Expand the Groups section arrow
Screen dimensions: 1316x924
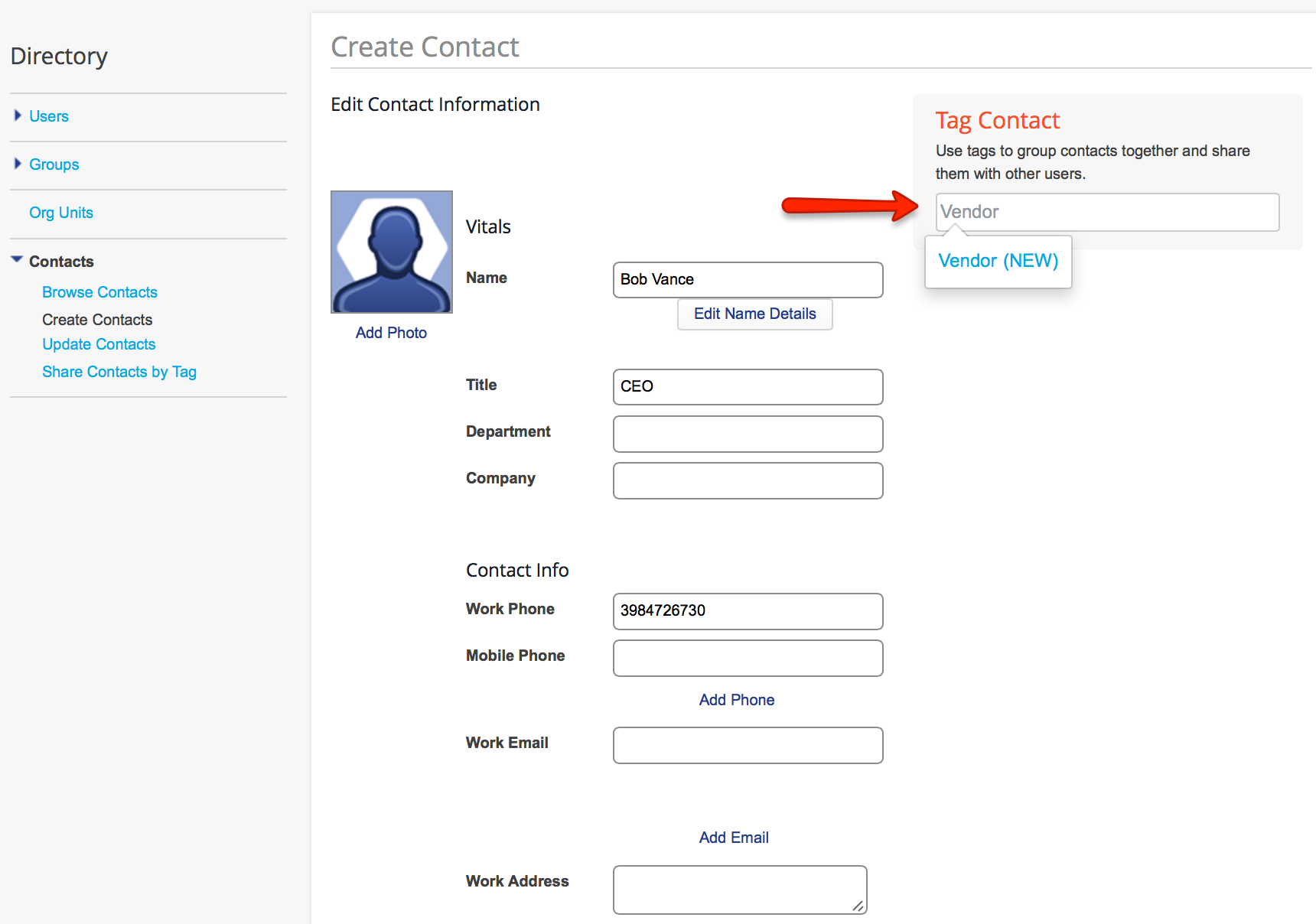(18, 164)
